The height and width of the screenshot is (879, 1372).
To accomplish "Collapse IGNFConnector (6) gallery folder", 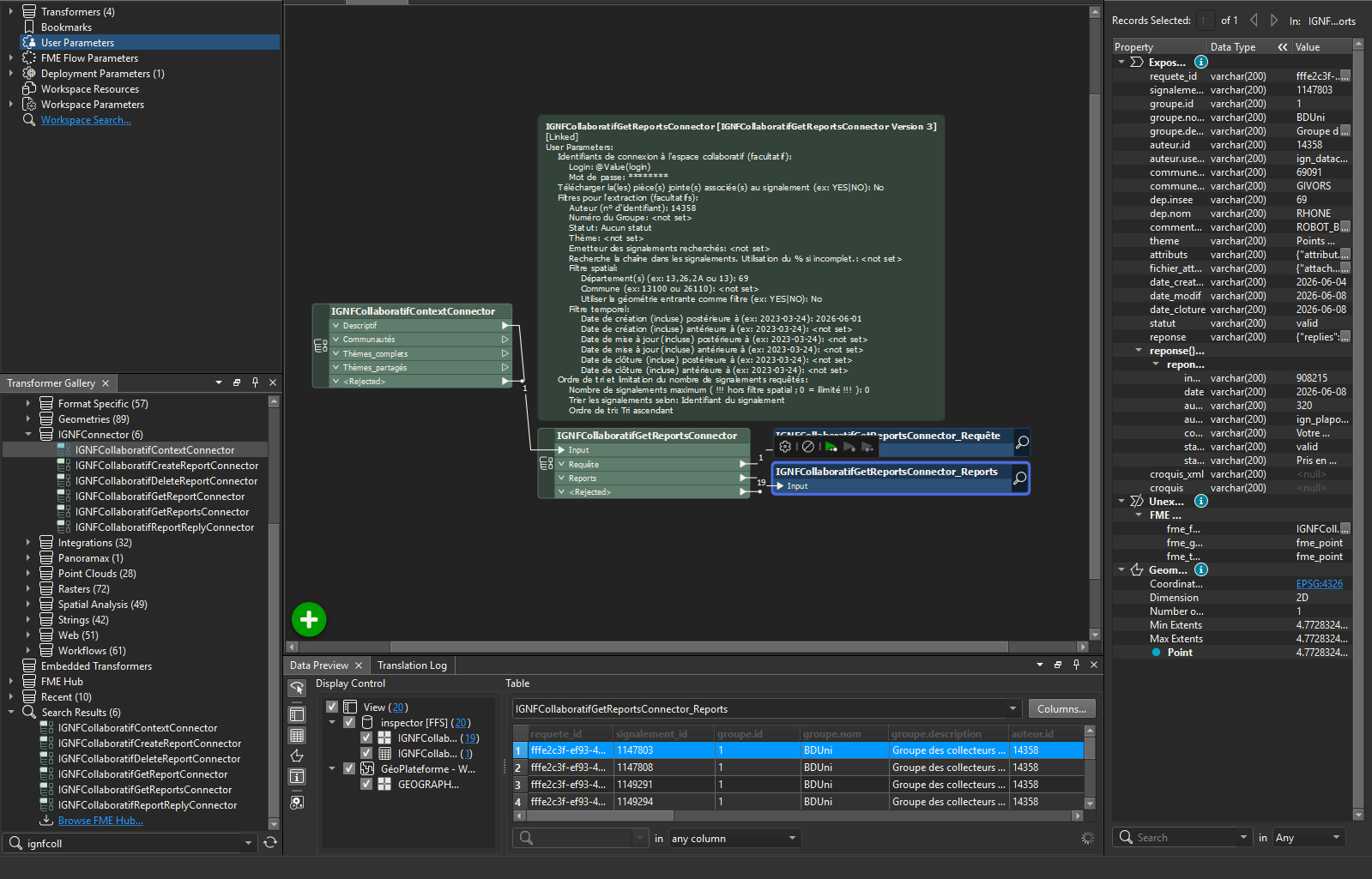I will (x=28, y=434).
